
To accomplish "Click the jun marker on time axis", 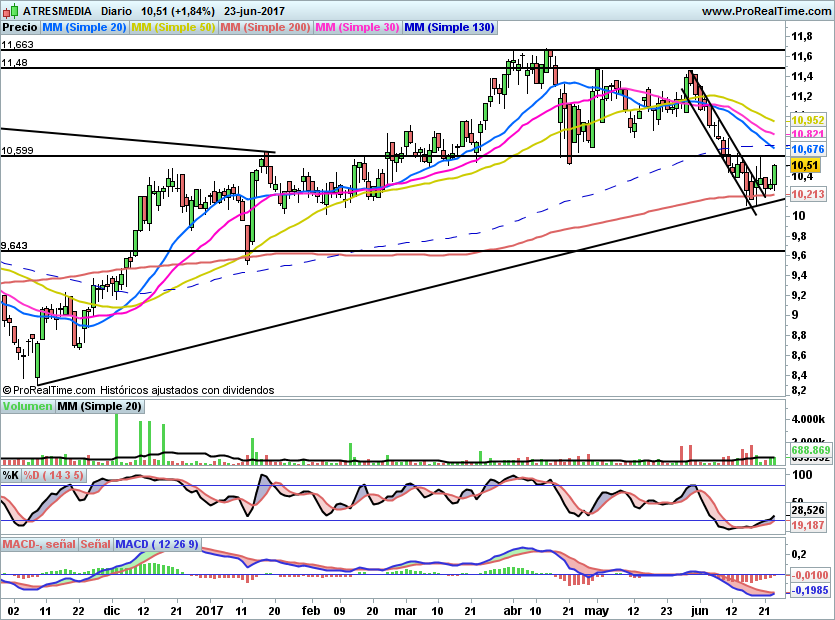I will (700, 610).
